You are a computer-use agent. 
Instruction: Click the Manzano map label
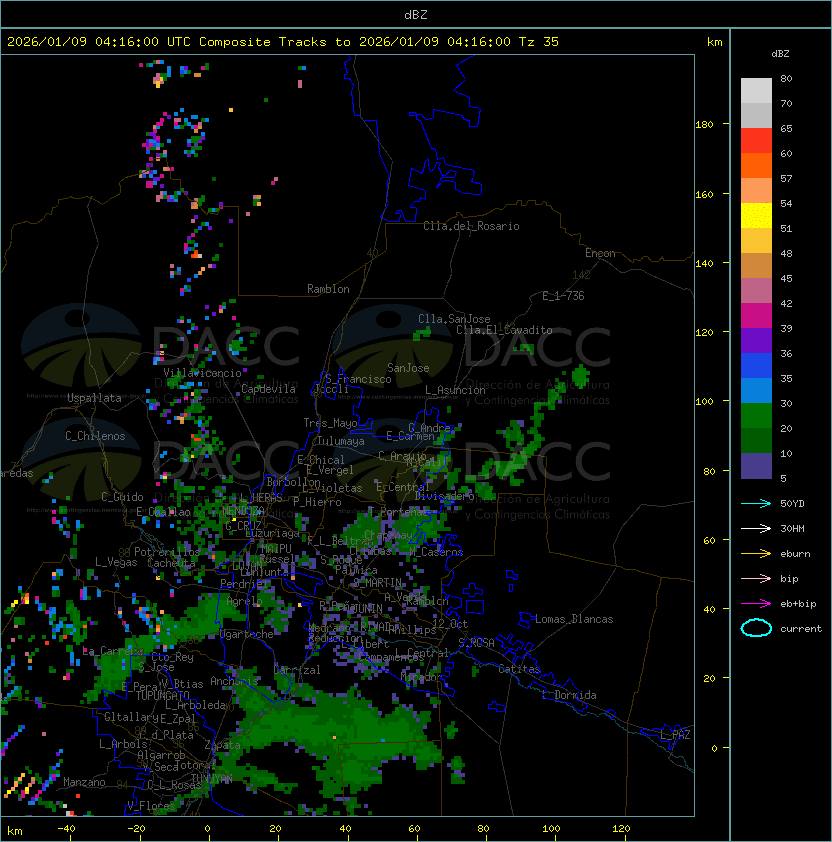click(x=84, y=782)
